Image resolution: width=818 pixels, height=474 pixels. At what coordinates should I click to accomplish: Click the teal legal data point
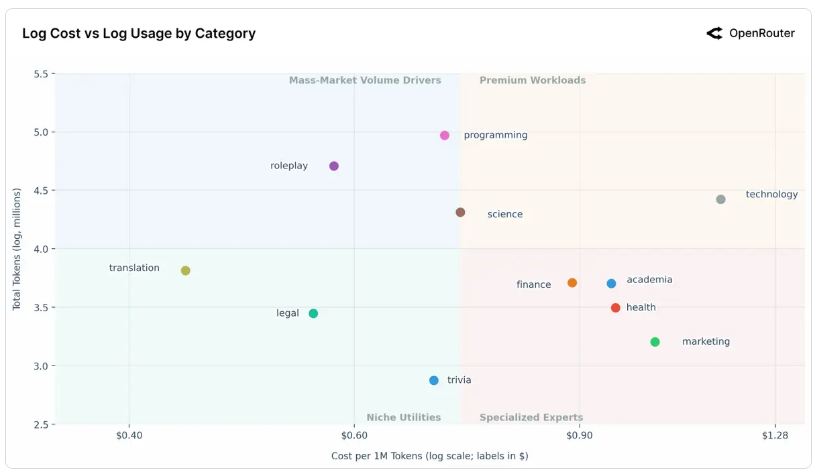[313, 313]
